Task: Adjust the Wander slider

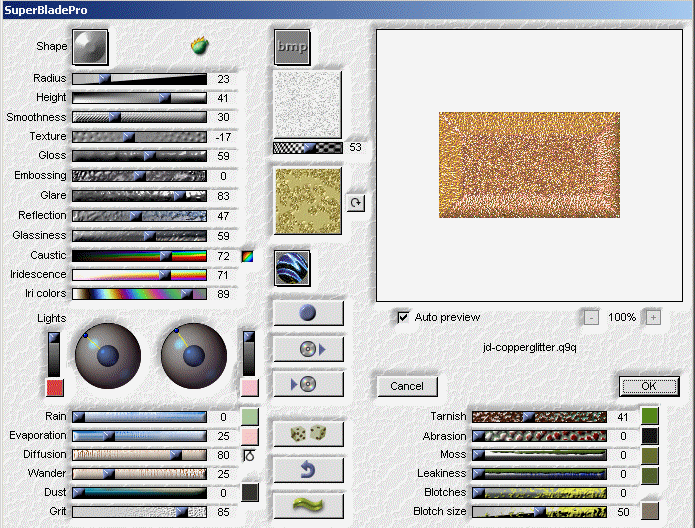Action: click(139, 474)
